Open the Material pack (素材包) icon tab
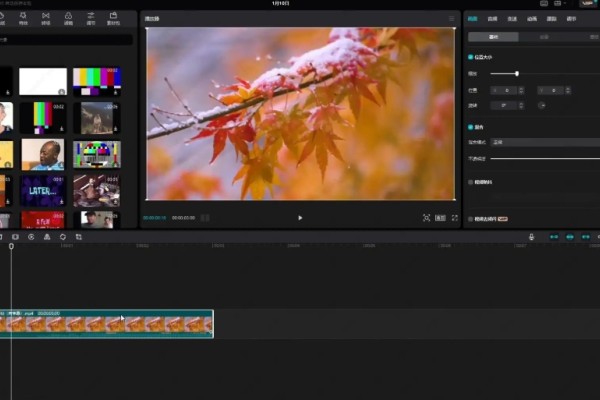 click(113, 18)
